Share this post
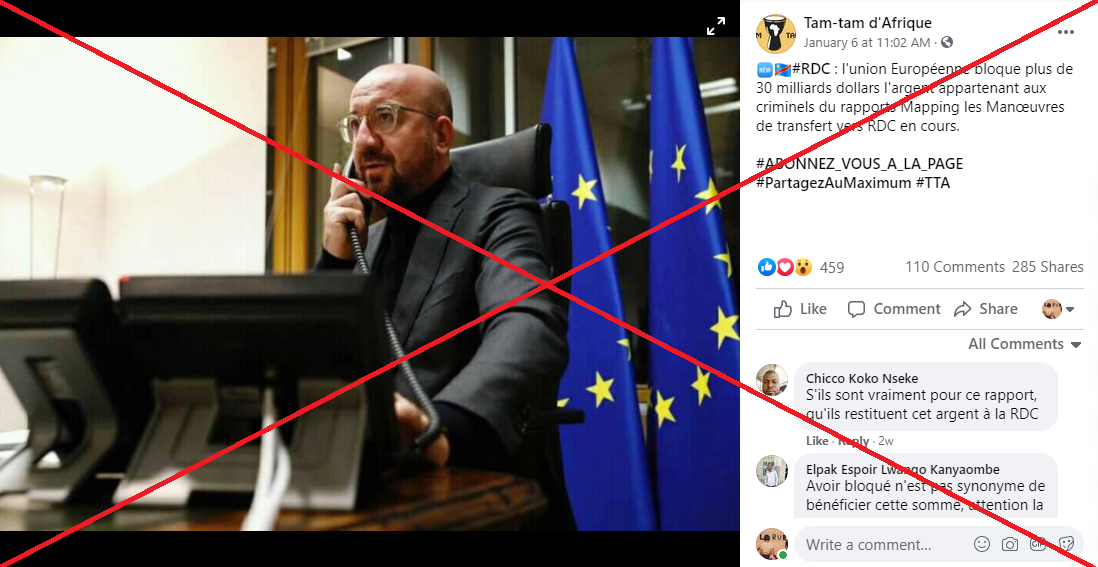Image resolution: width=1098 pixels, height=567 pixels. [986, 309]
